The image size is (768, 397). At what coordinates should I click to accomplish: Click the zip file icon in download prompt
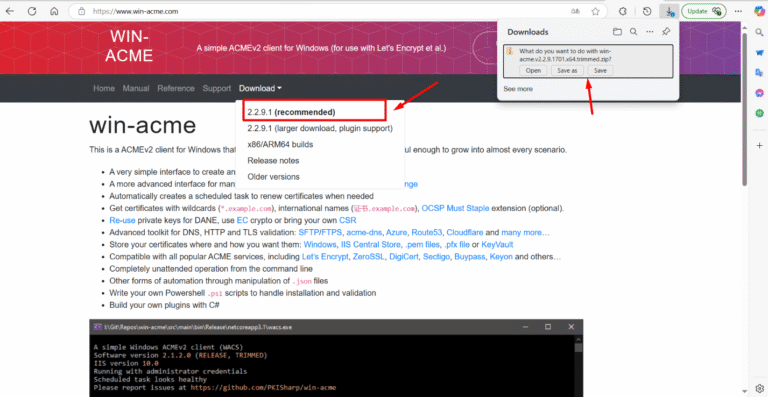[510, 51]
